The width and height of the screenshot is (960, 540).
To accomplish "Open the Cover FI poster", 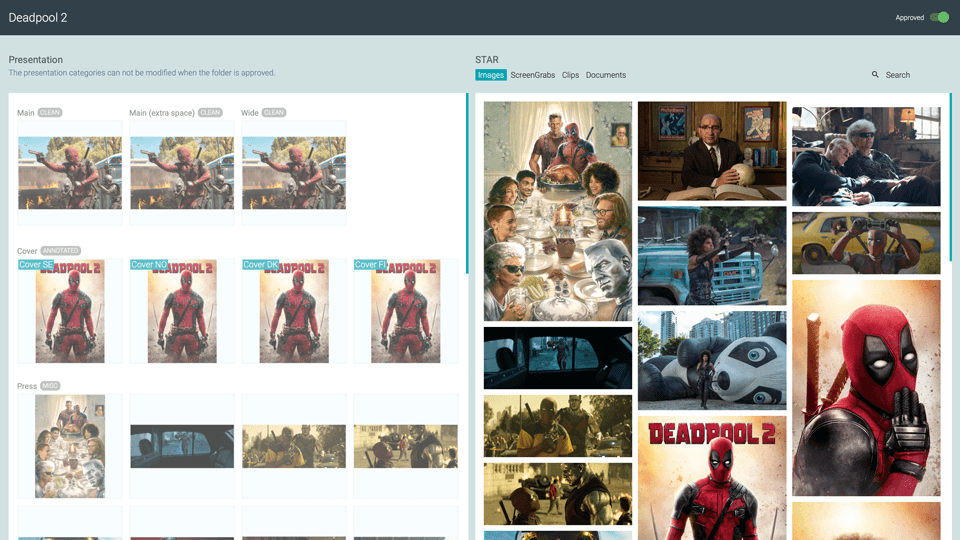I will pyautogui.click(x=405, y=311).
